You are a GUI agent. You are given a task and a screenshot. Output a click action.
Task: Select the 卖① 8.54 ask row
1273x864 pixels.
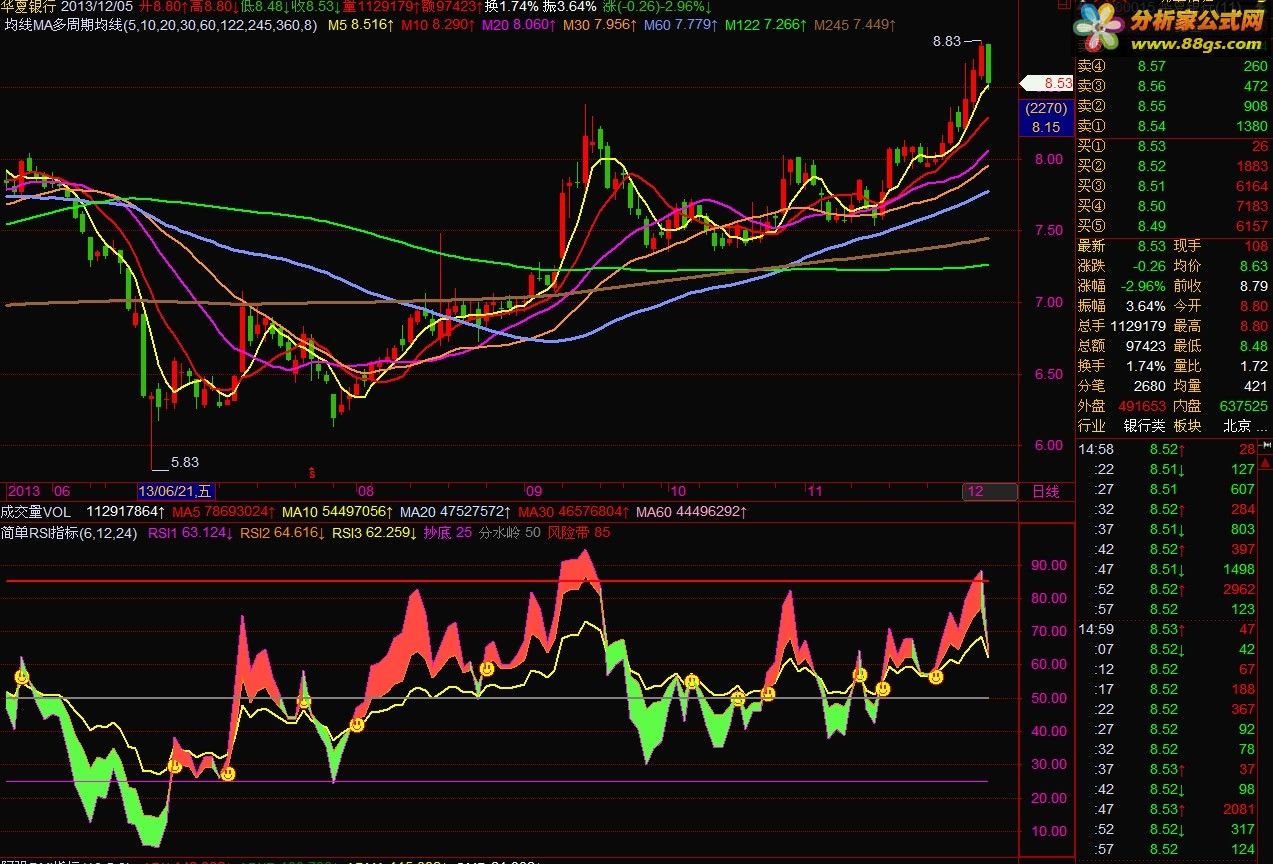[x=1173, y=126]
